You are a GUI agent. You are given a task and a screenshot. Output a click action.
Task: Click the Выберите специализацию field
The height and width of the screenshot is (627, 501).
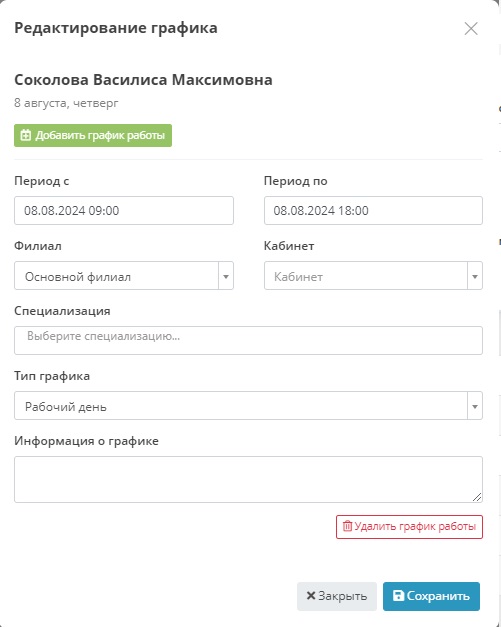click(x=248, y=340)
